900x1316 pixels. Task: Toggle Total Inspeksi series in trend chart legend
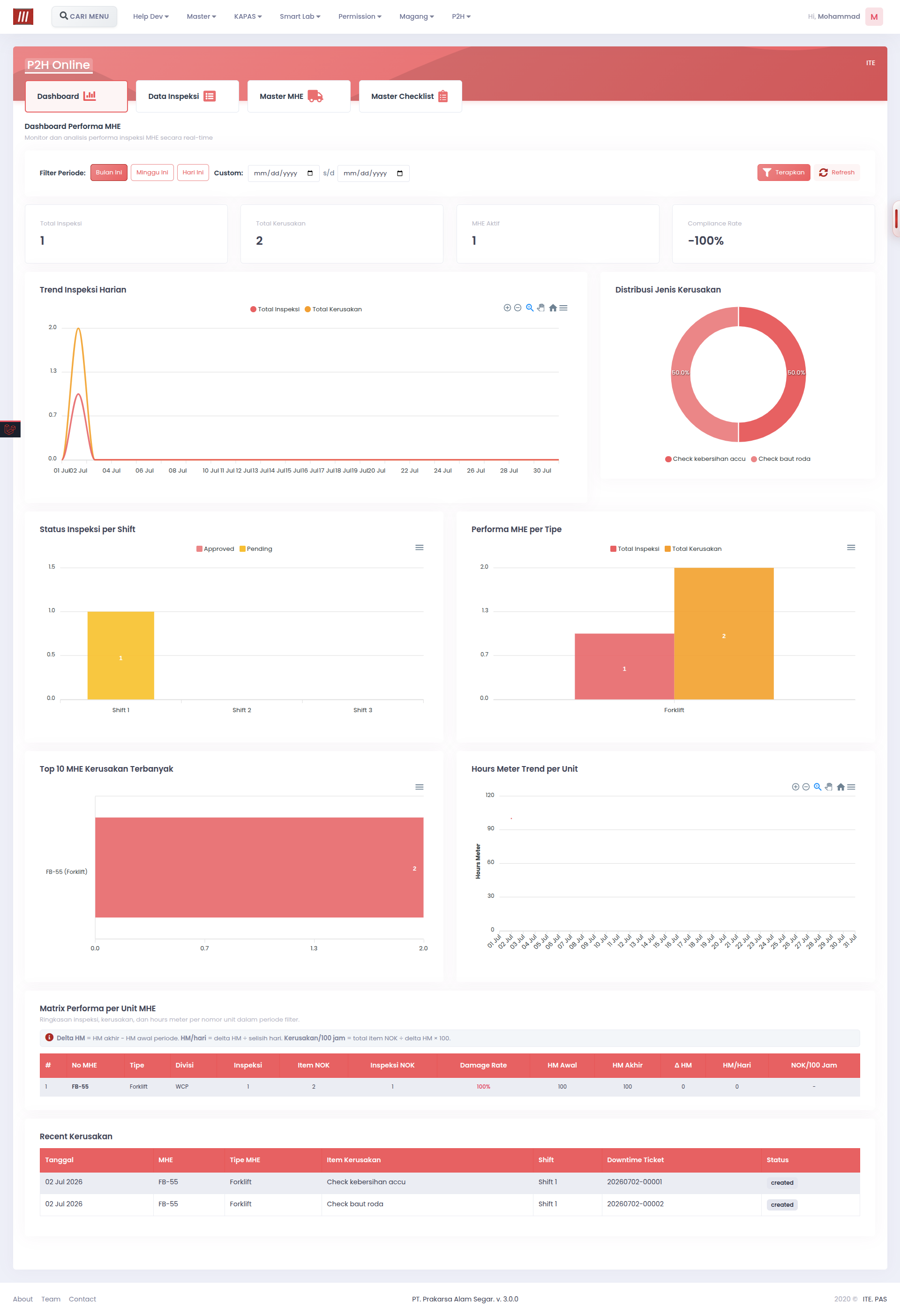(275, 309)
